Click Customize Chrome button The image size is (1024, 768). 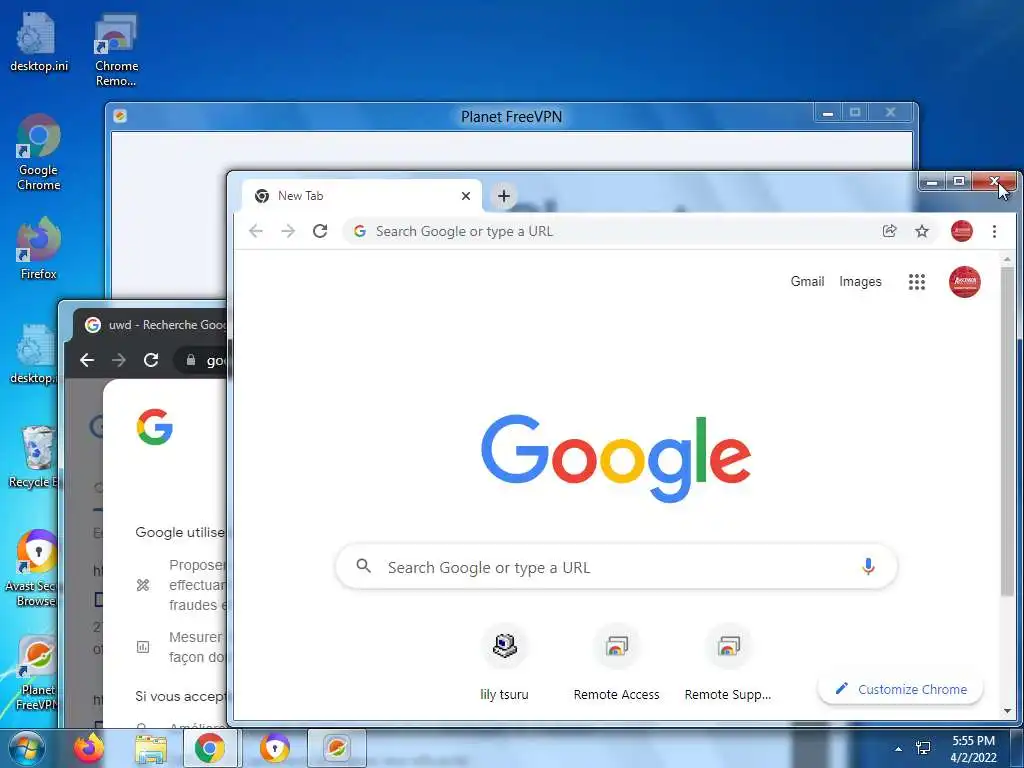click(901, 690)
